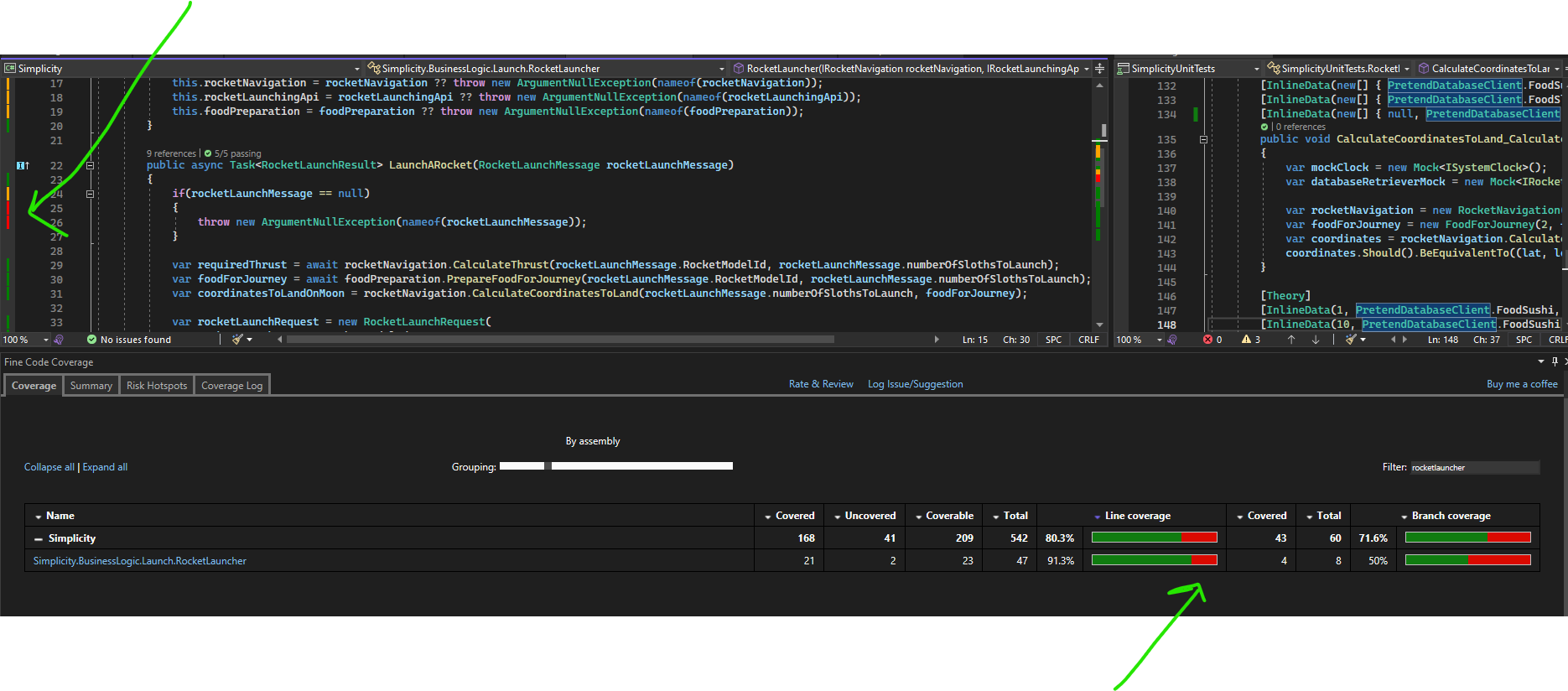
Task: Switch to the Summary tab
Action: [91, 386]
